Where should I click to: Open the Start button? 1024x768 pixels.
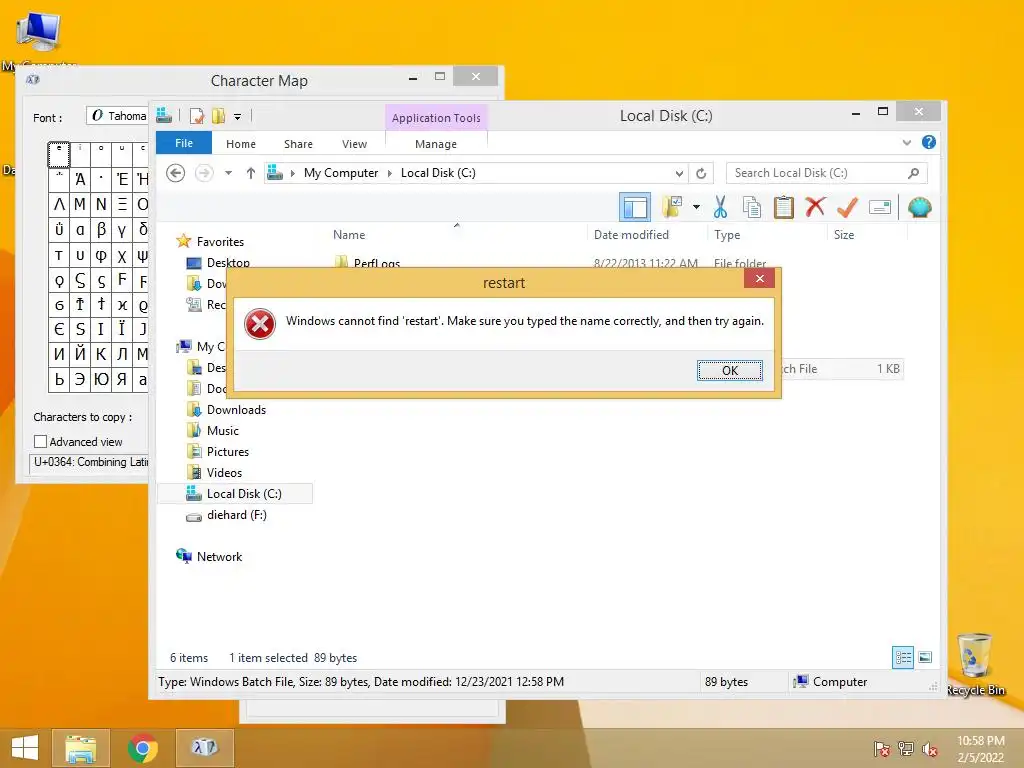(25, 748)
